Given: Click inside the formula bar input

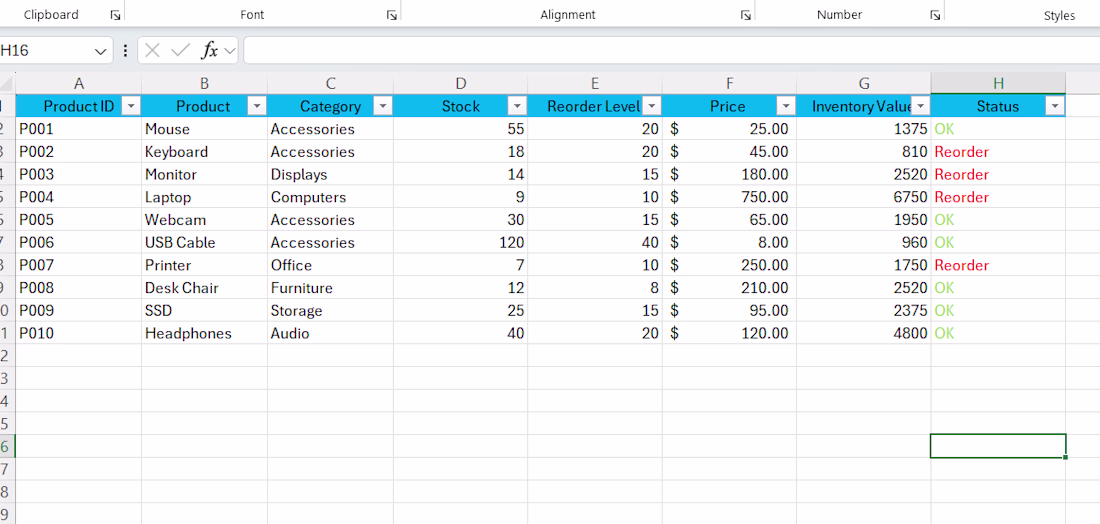Looking at the screenshot, I should point(671,51).
